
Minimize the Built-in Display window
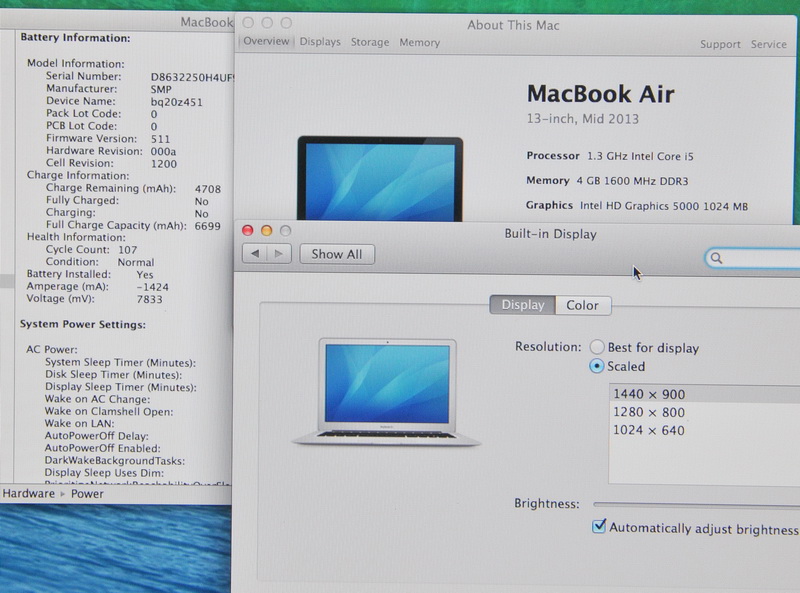(x=266, y=231)
